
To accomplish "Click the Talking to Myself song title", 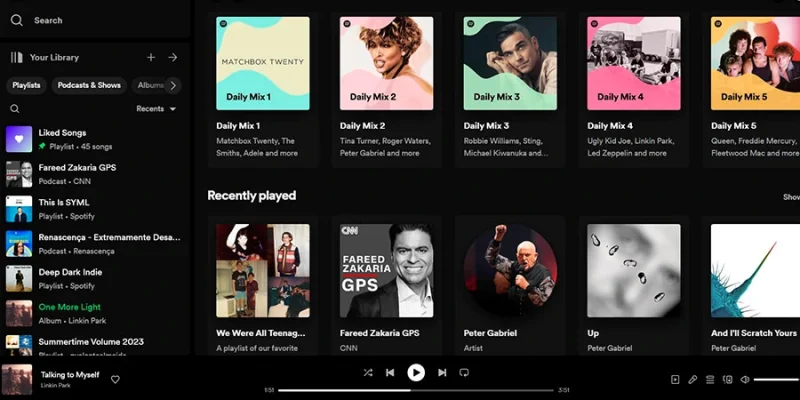I will pos(70,374).
